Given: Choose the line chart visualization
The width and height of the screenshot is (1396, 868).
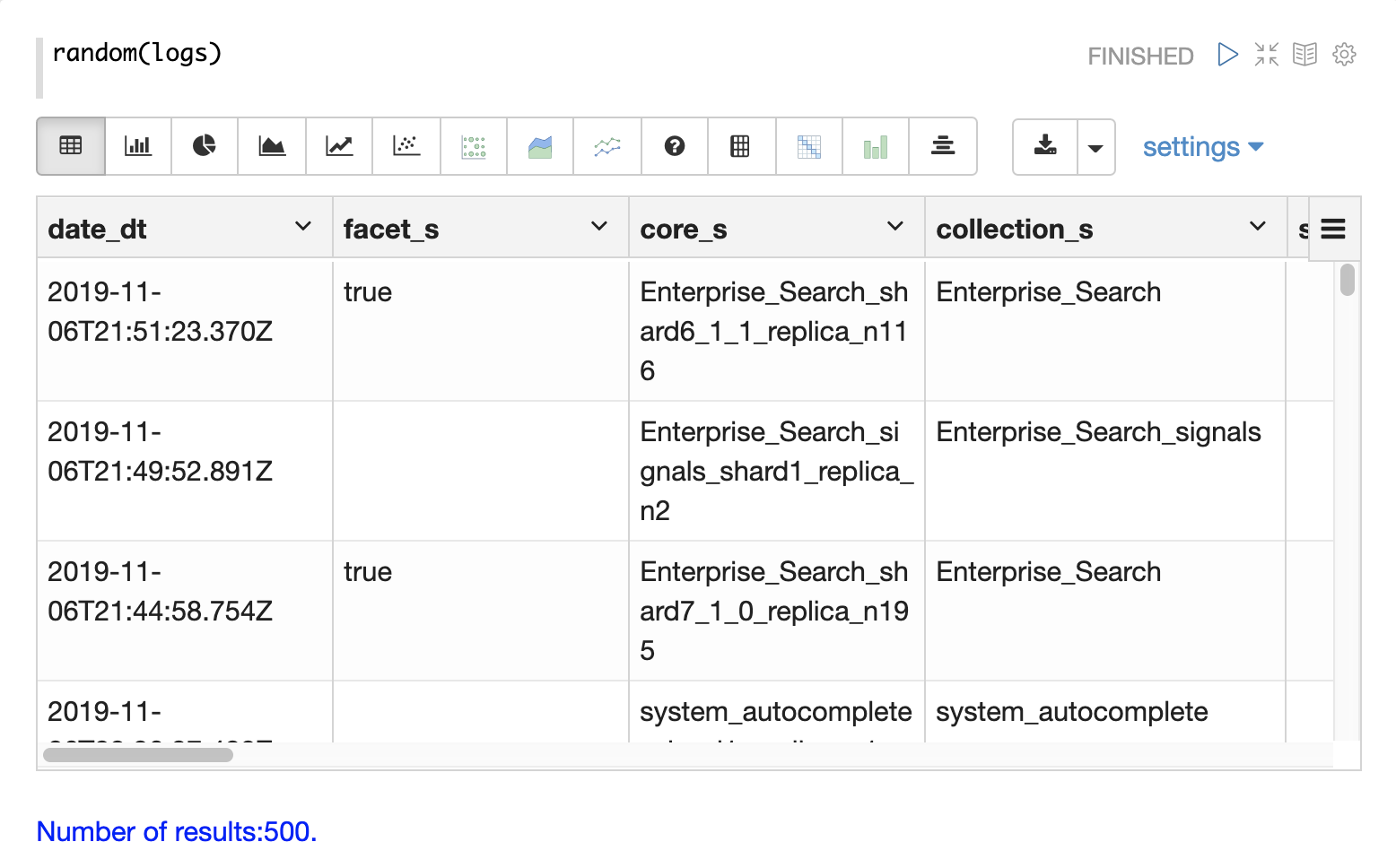Looking at the screenshot, I should 339,145.
